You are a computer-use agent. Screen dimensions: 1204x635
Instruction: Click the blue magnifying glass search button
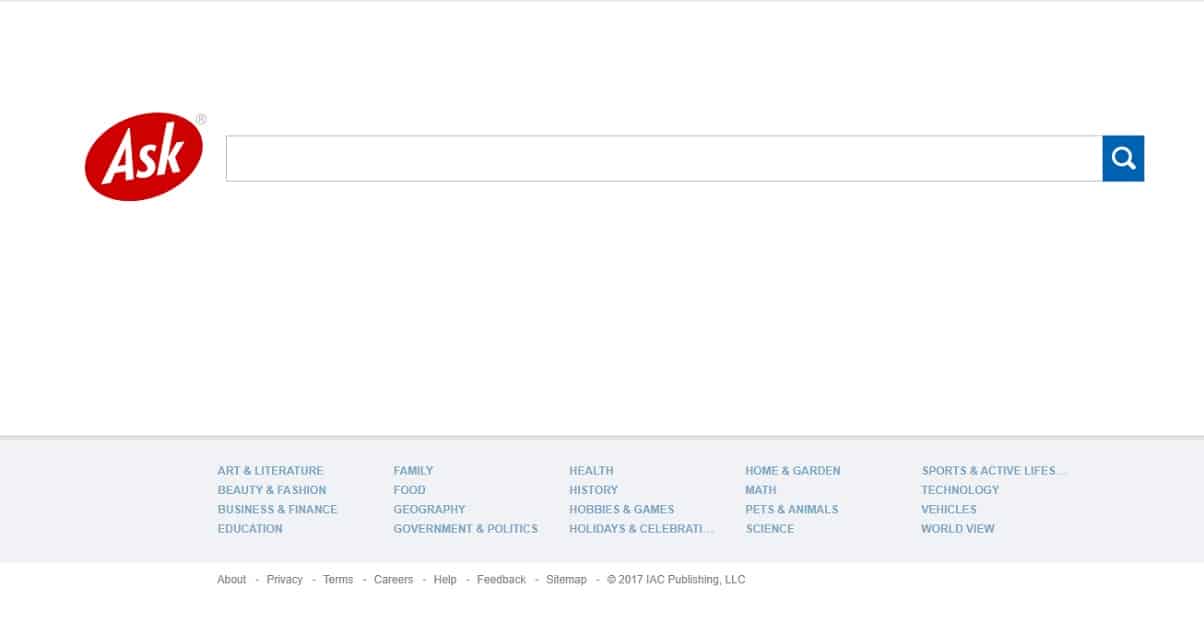click(x=1123, y=158)
